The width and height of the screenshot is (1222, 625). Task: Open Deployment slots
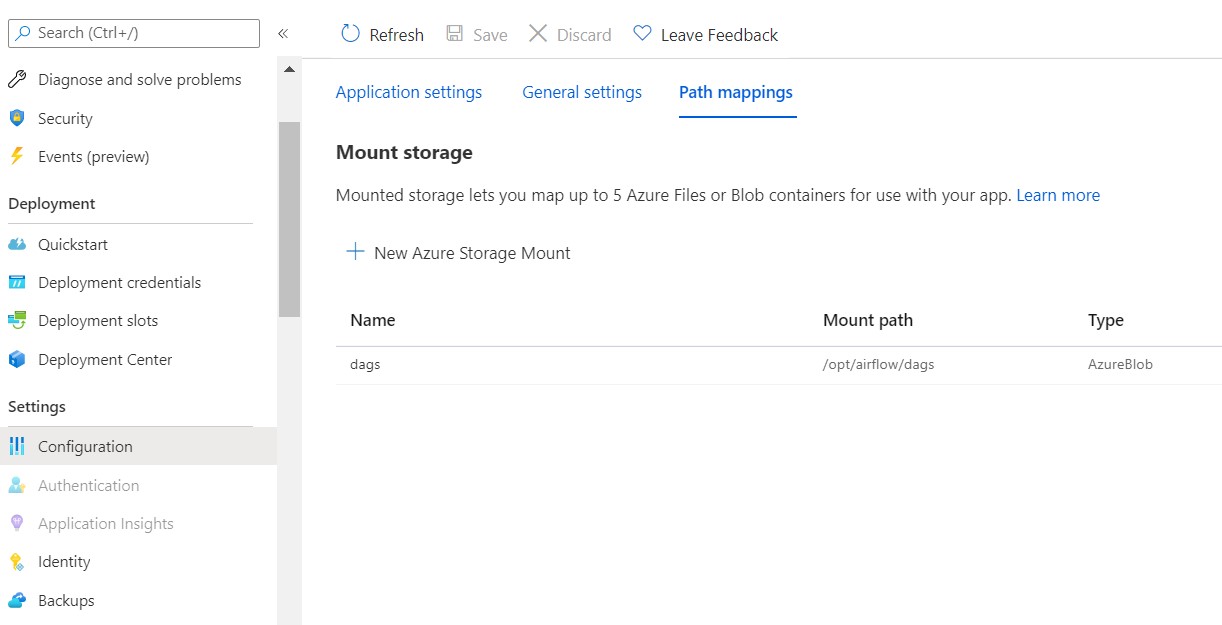point(98,320)
